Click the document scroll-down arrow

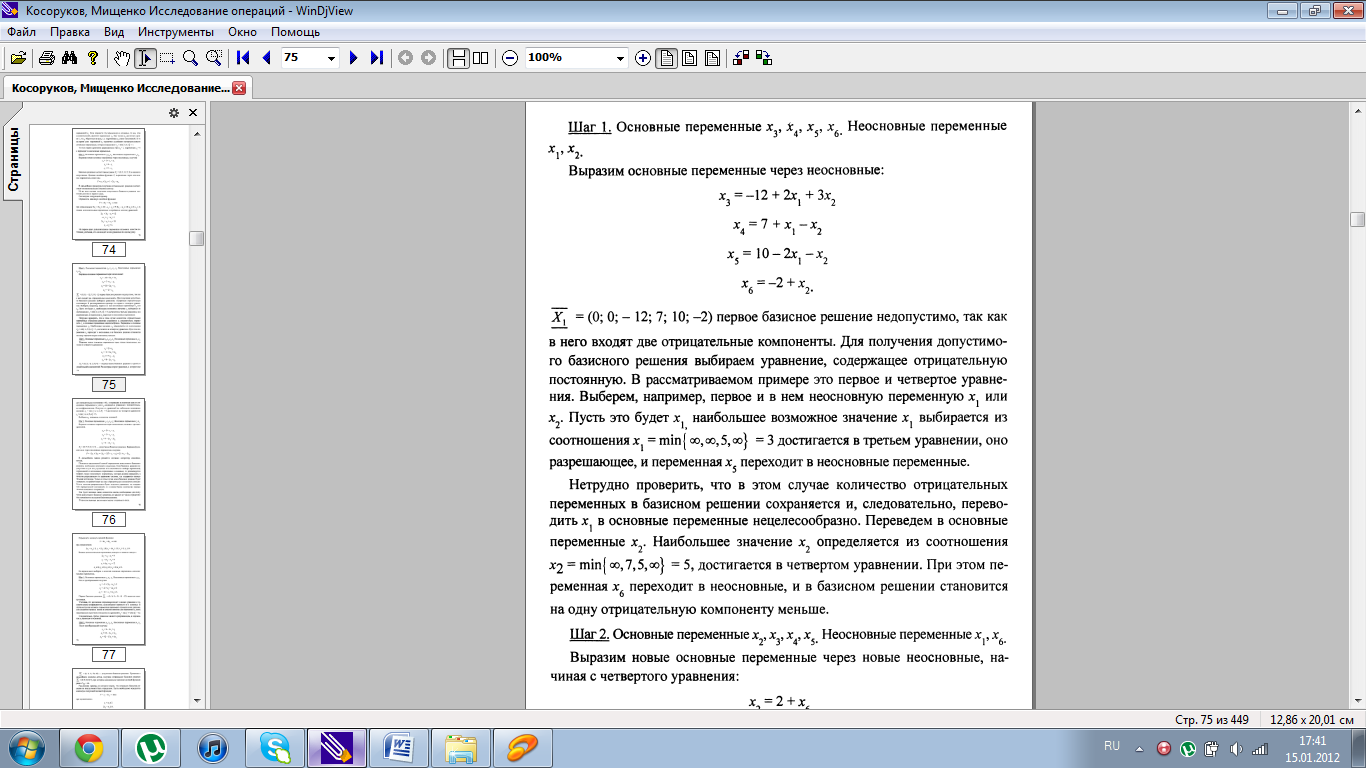tap(1357, 700)
